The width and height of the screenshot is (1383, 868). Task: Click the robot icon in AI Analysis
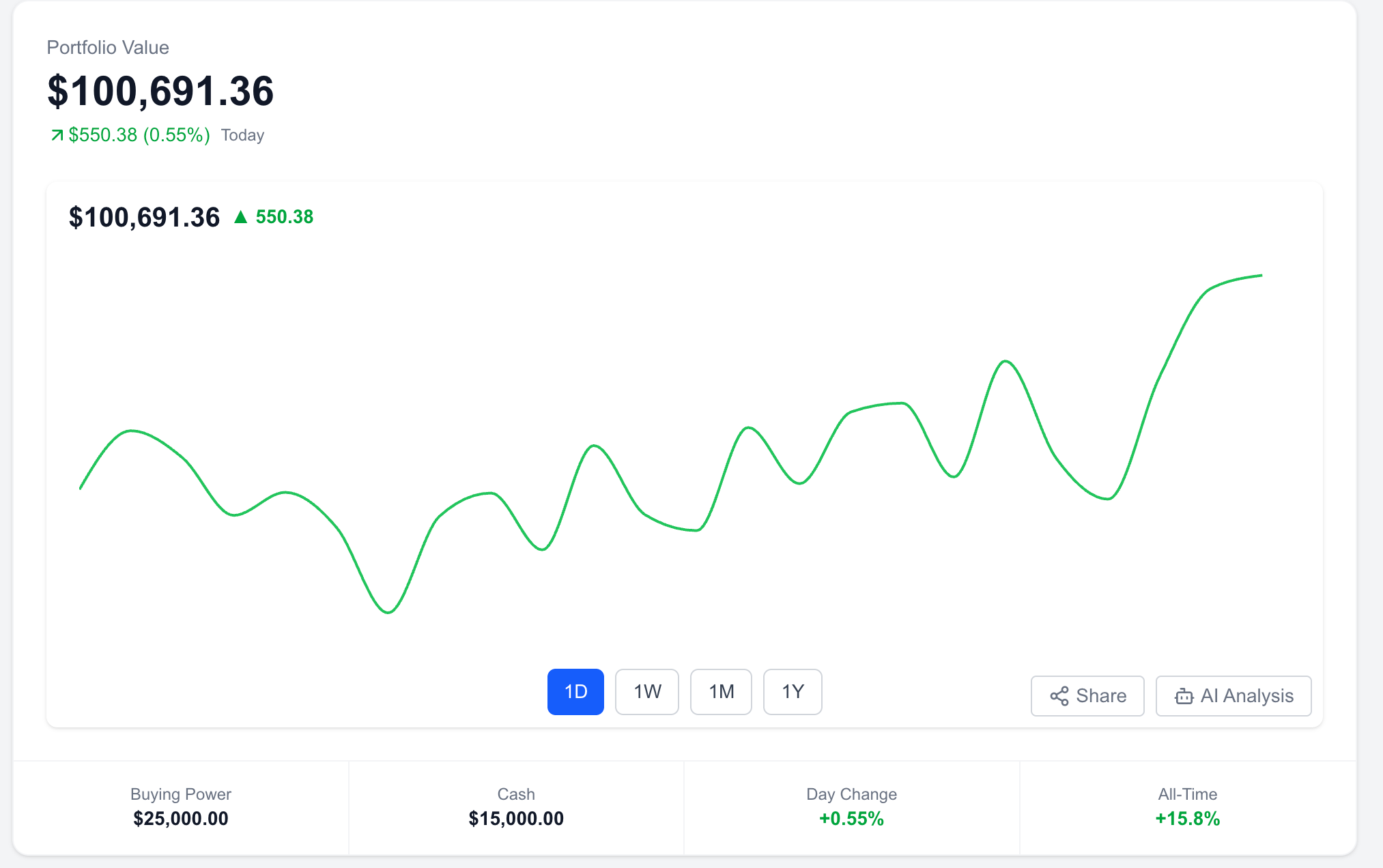(1184, 696)
